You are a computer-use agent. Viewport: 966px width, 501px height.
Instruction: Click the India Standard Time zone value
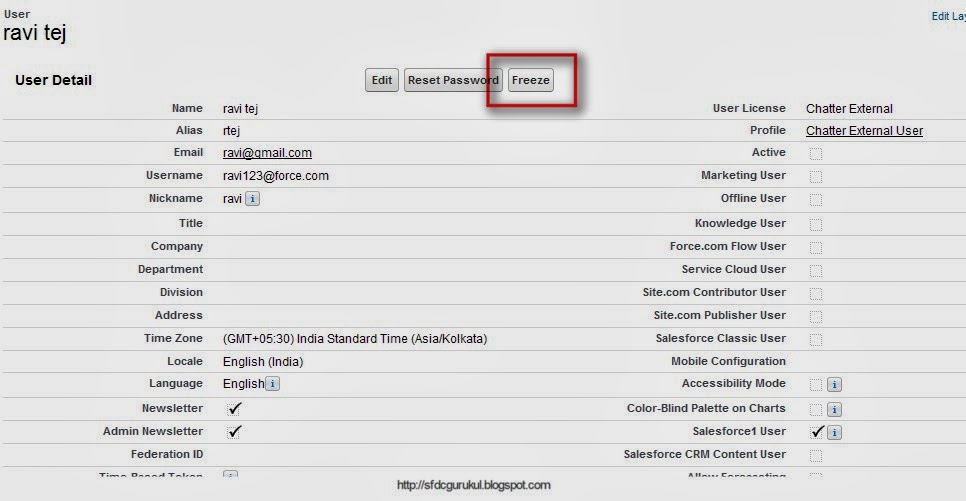pyautogui.click(x=355, y=338)
